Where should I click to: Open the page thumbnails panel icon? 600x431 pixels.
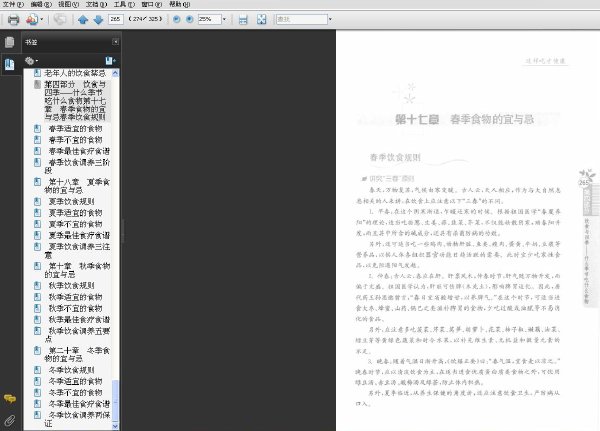click(10, 42)
